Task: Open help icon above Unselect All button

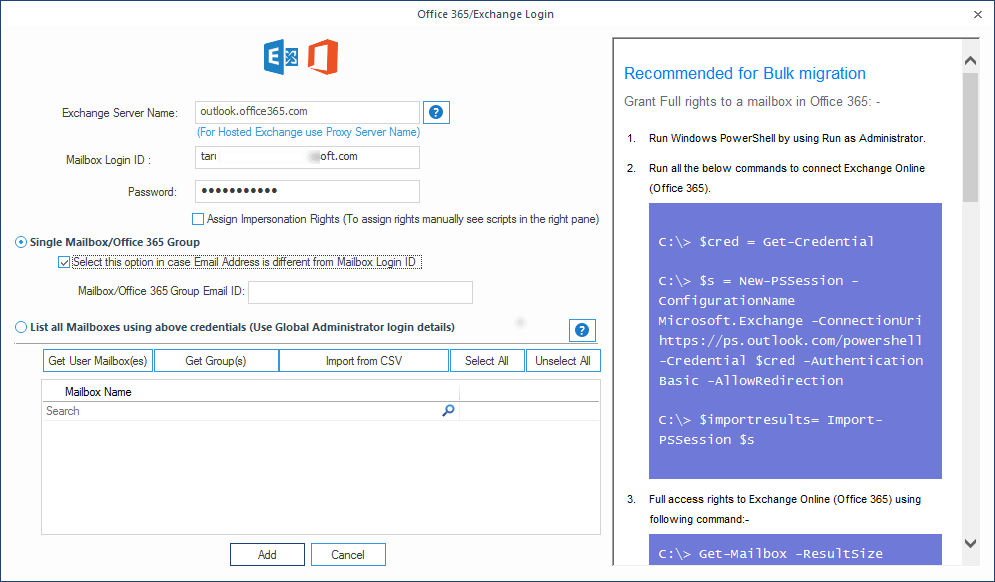Action: pos(582,330)
